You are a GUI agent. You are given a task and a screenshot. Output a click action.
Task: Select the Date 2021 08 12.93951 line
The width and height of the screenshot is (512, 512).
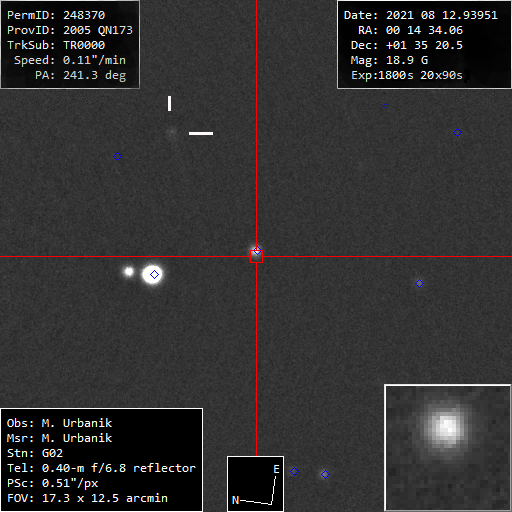coord(421,15)
